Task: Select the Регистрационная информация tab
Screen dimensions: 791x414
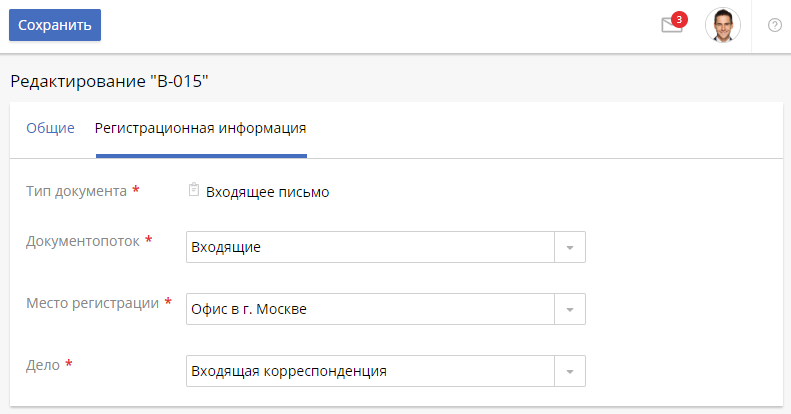Action: point(201,128)
